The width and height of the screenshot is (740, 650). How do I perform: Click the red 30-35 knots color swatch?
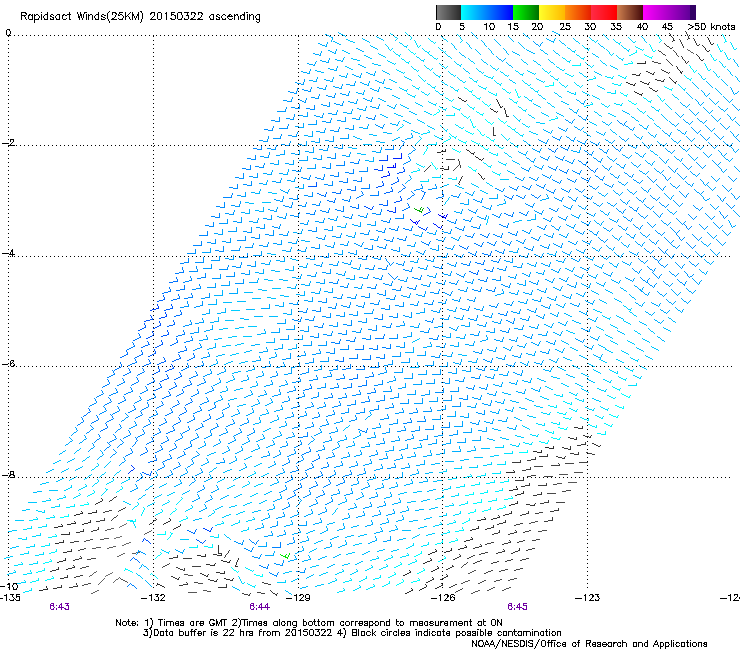coord(604,12)
